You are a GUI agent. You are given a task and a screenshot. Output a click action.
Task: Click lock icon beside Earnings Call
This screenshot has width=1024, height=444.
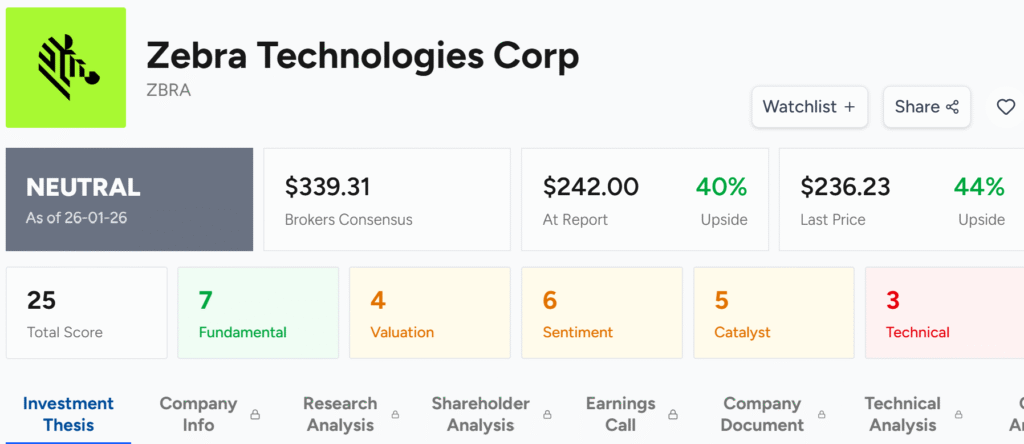click(x=673, y=414)
